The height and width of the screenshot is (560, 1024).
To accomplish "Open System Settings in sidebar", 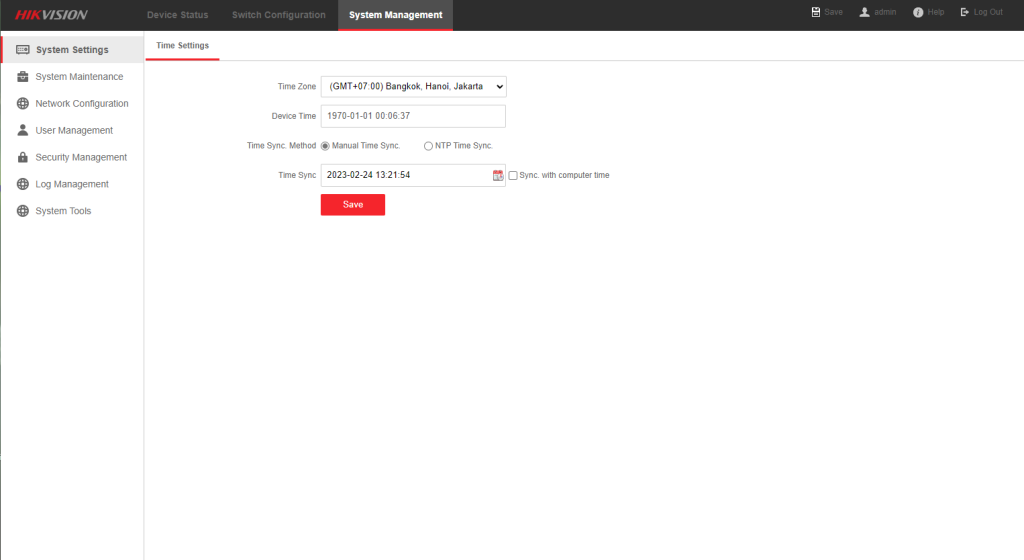I will tap(72, 50).
